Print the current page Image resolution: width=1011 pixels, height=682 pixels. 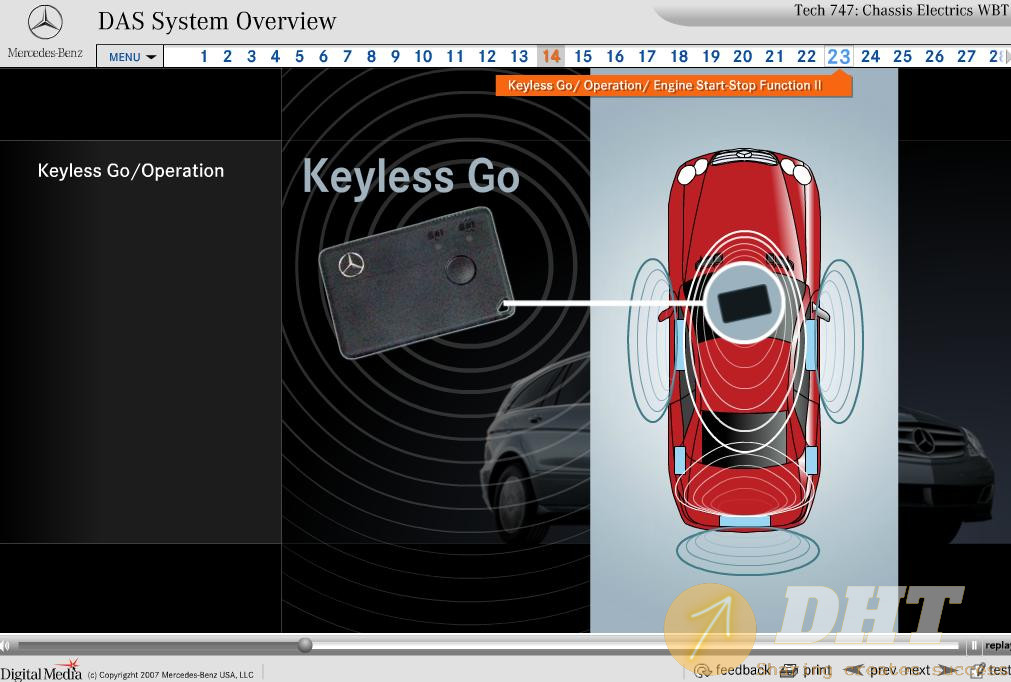coord(807,670)
